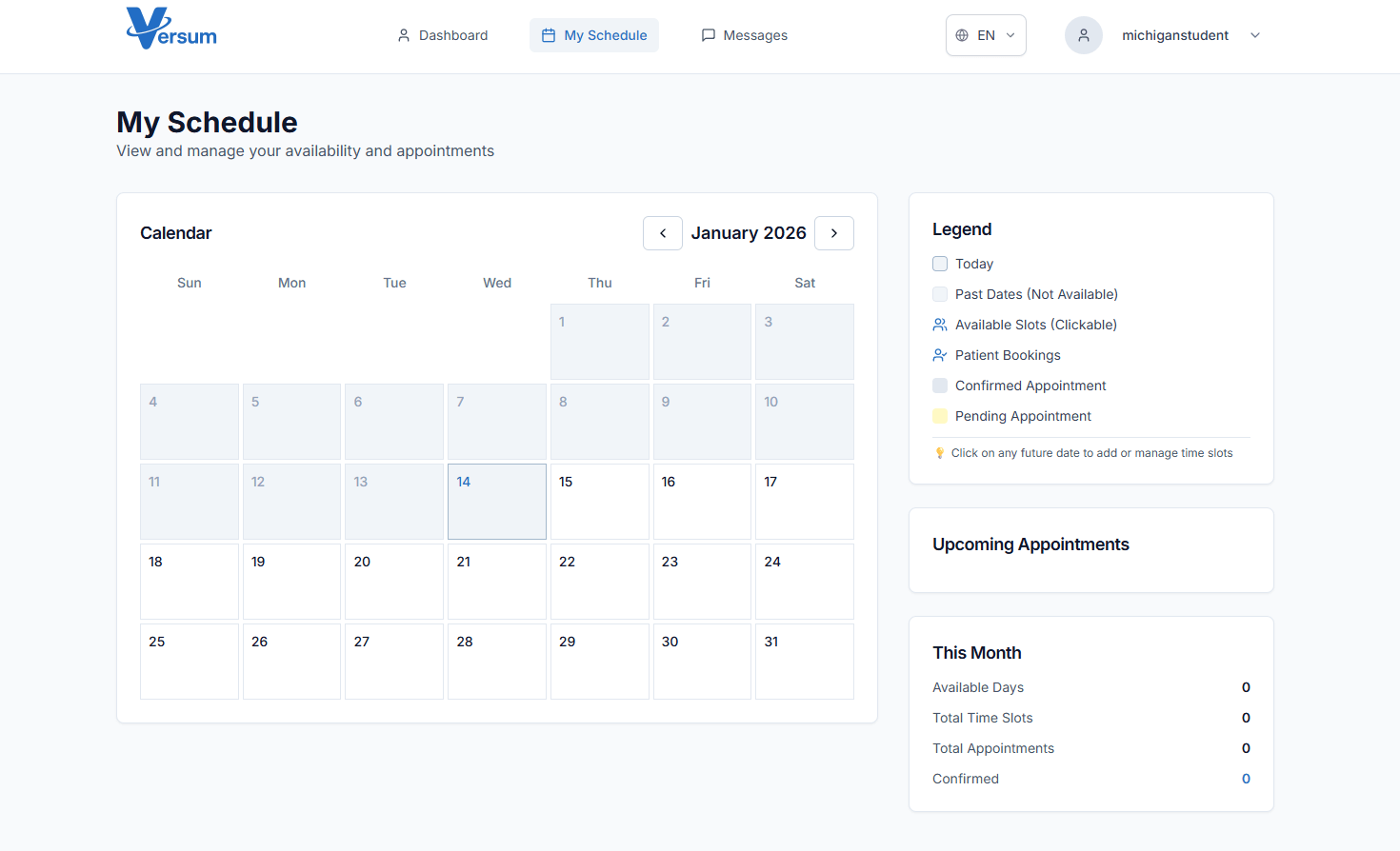This screenshot has height=851, width=1400.
Task: Click the user avatar icon next to michiganstudent
Action: [x=1084, y=35]
